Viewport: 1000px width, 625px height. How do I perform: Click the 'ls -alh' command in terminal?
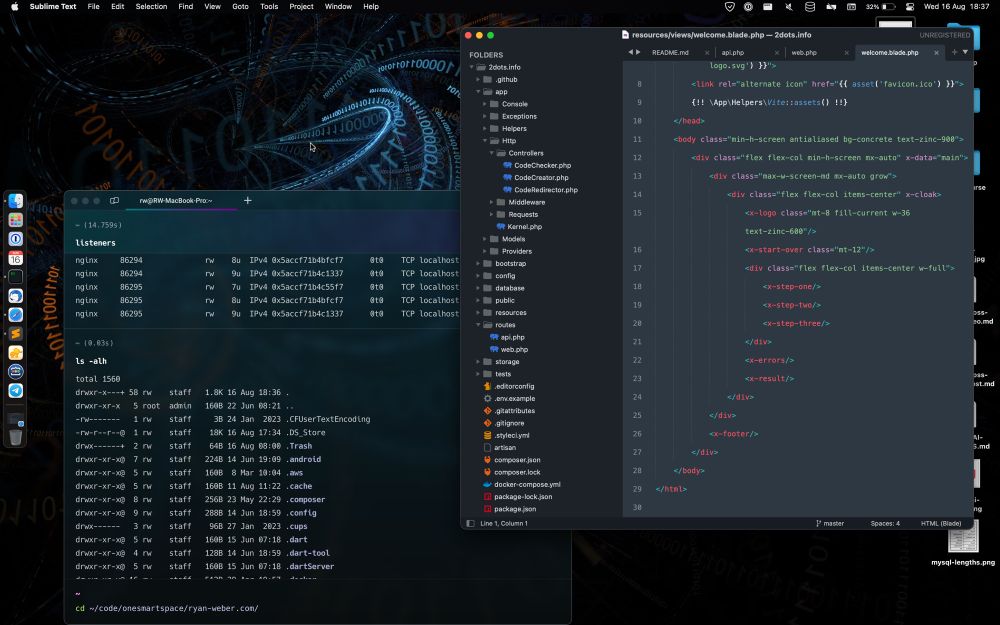click(91, 361)
